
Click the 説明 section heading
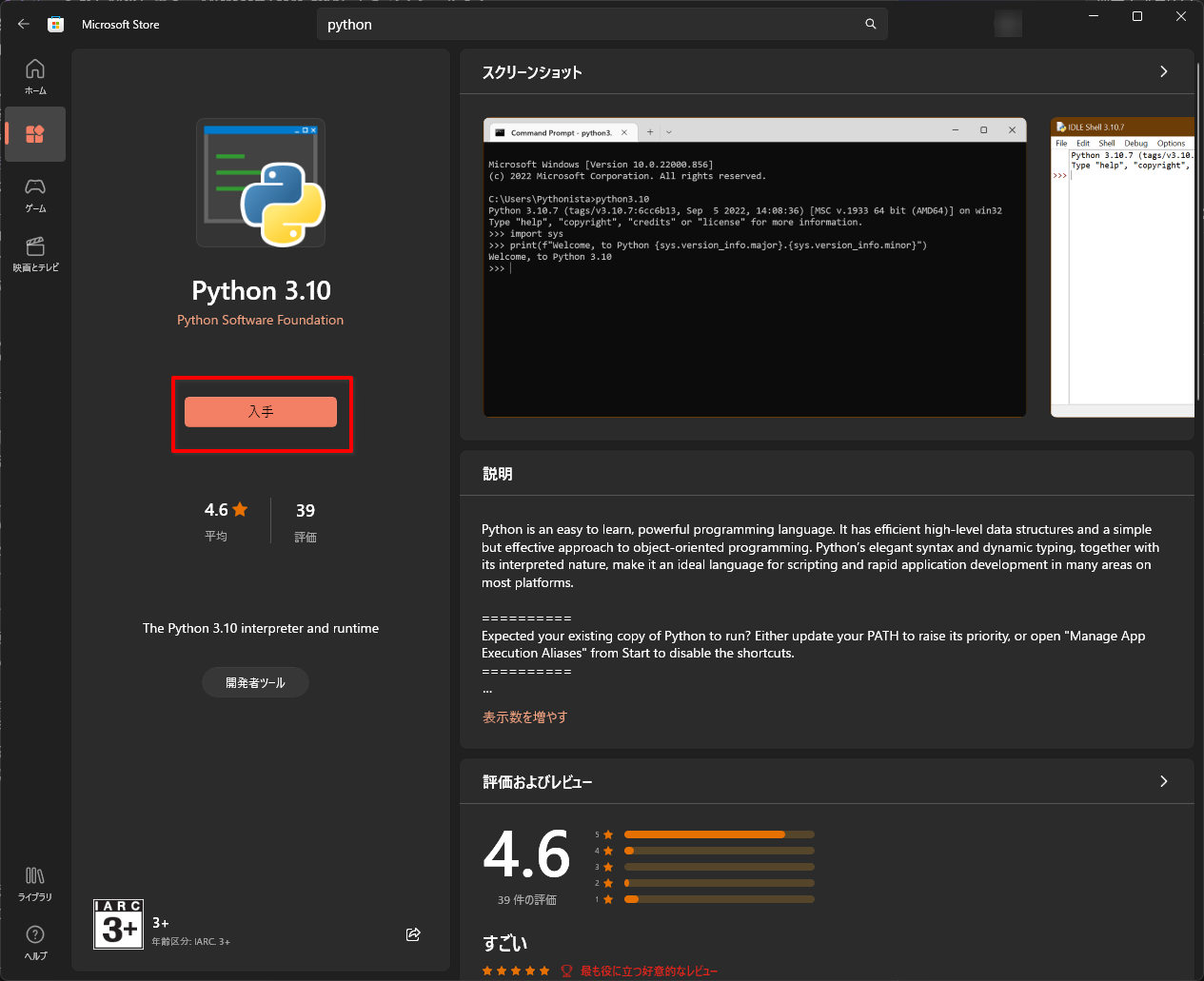(498, 474)
